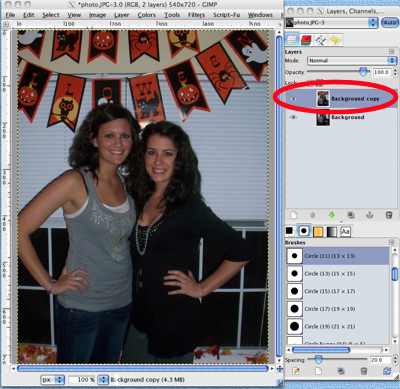Viewport: 400px width, 389px height.
Task: Hide the Background copy layer
Action: coord(293,99)
